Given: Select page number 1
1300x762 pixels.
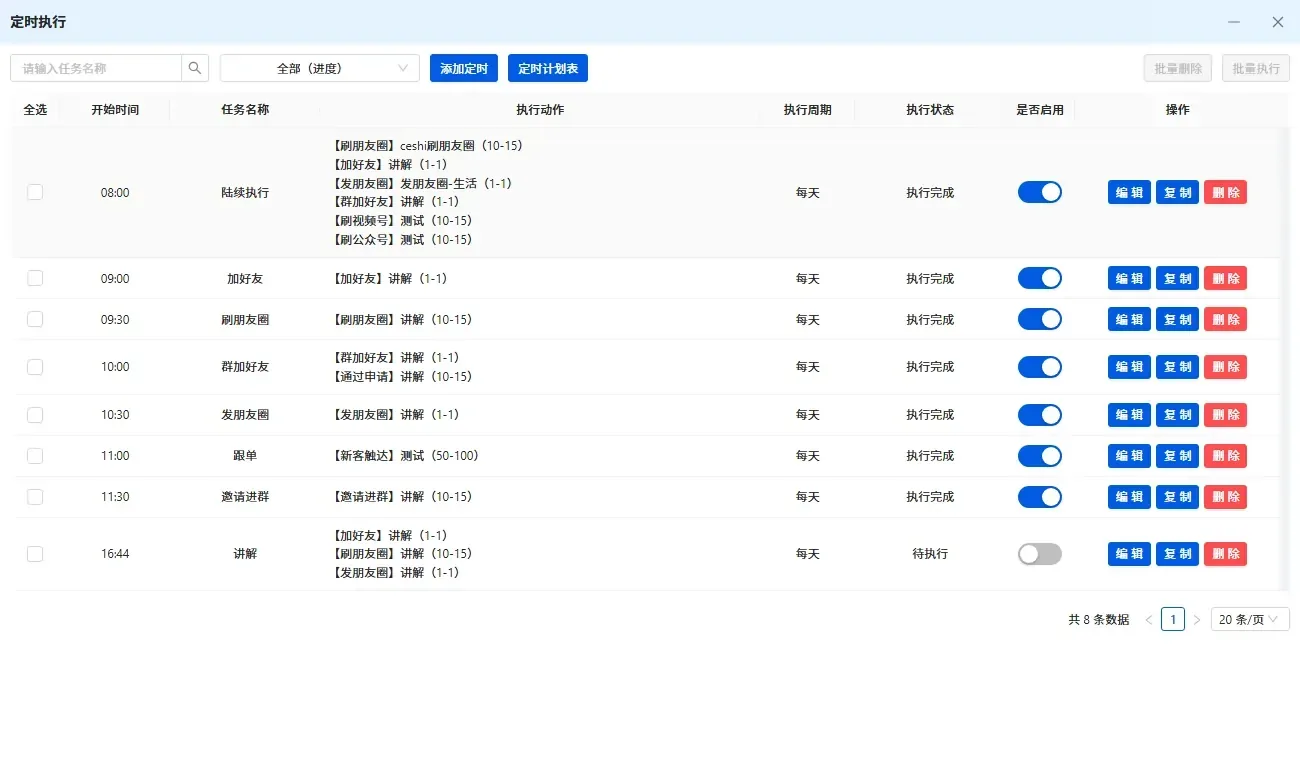Looking at the screenshot, I should [x=1173, y=620].
